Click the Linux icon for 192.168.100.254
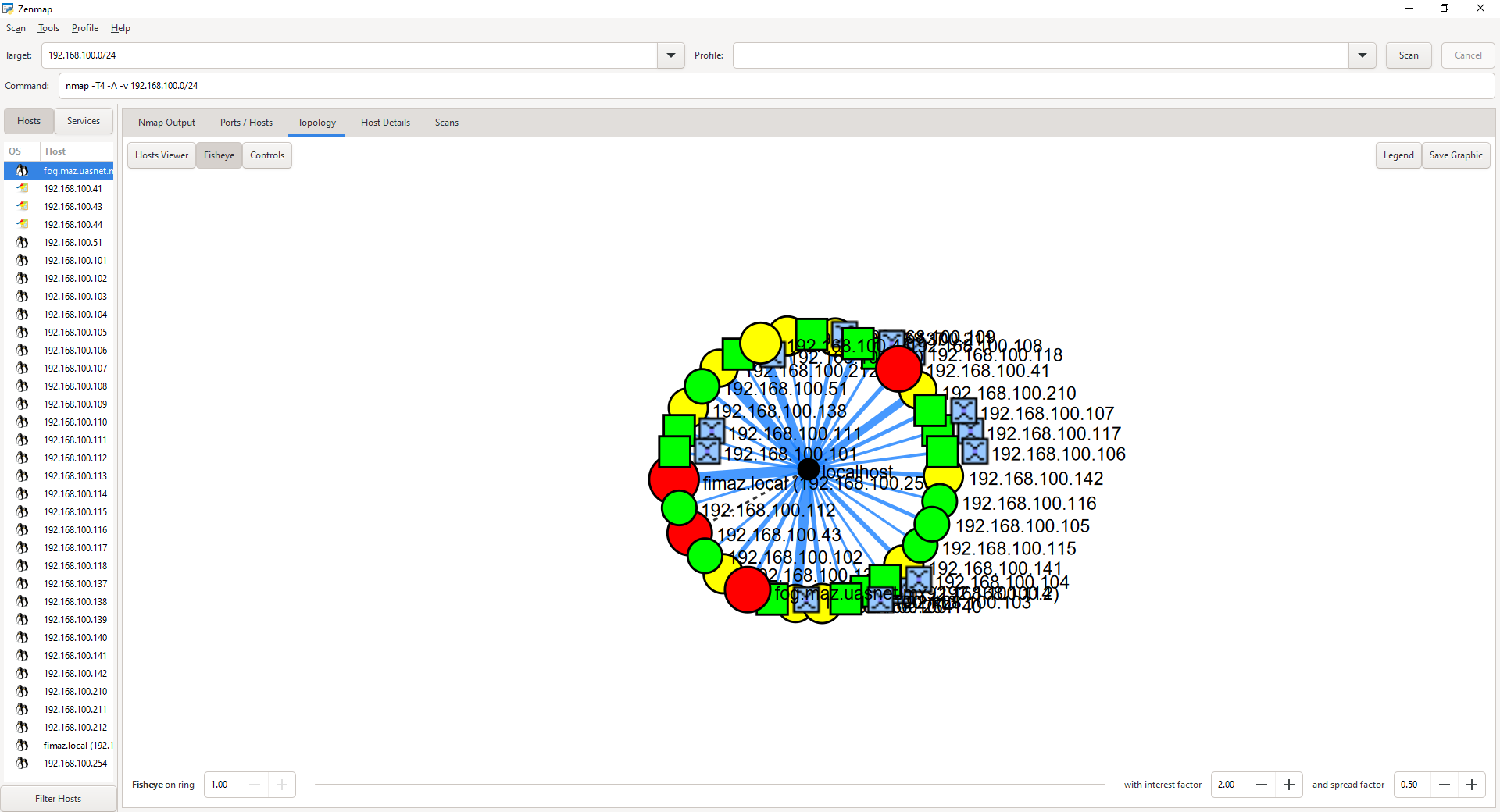This screenshot has width=1500, height=812. [x=23, y=763]
